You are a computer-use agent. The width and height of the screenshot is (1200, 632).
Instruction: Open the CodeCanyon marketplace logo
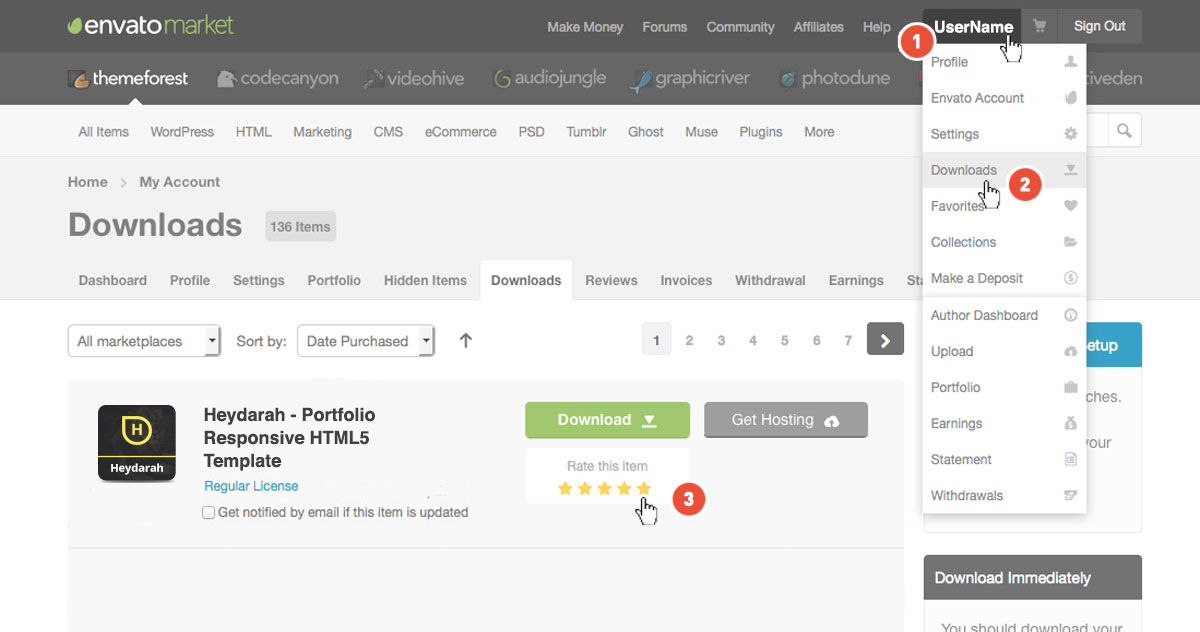(277, 78)
